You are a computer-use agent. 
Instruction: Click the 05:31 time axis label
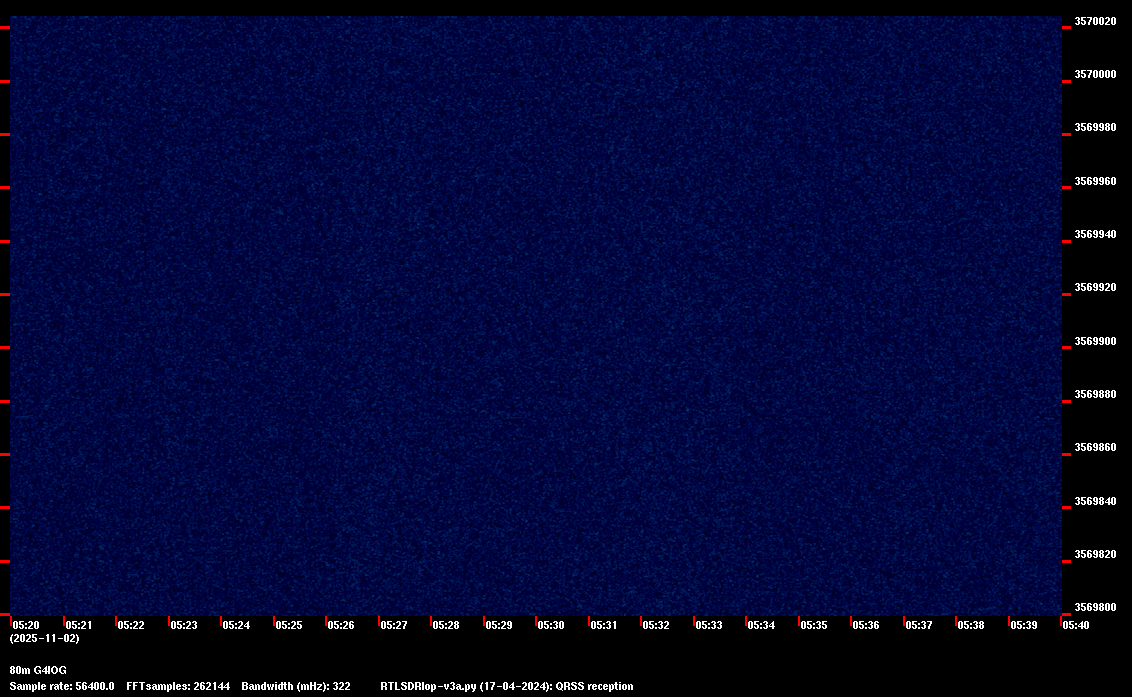604,625
